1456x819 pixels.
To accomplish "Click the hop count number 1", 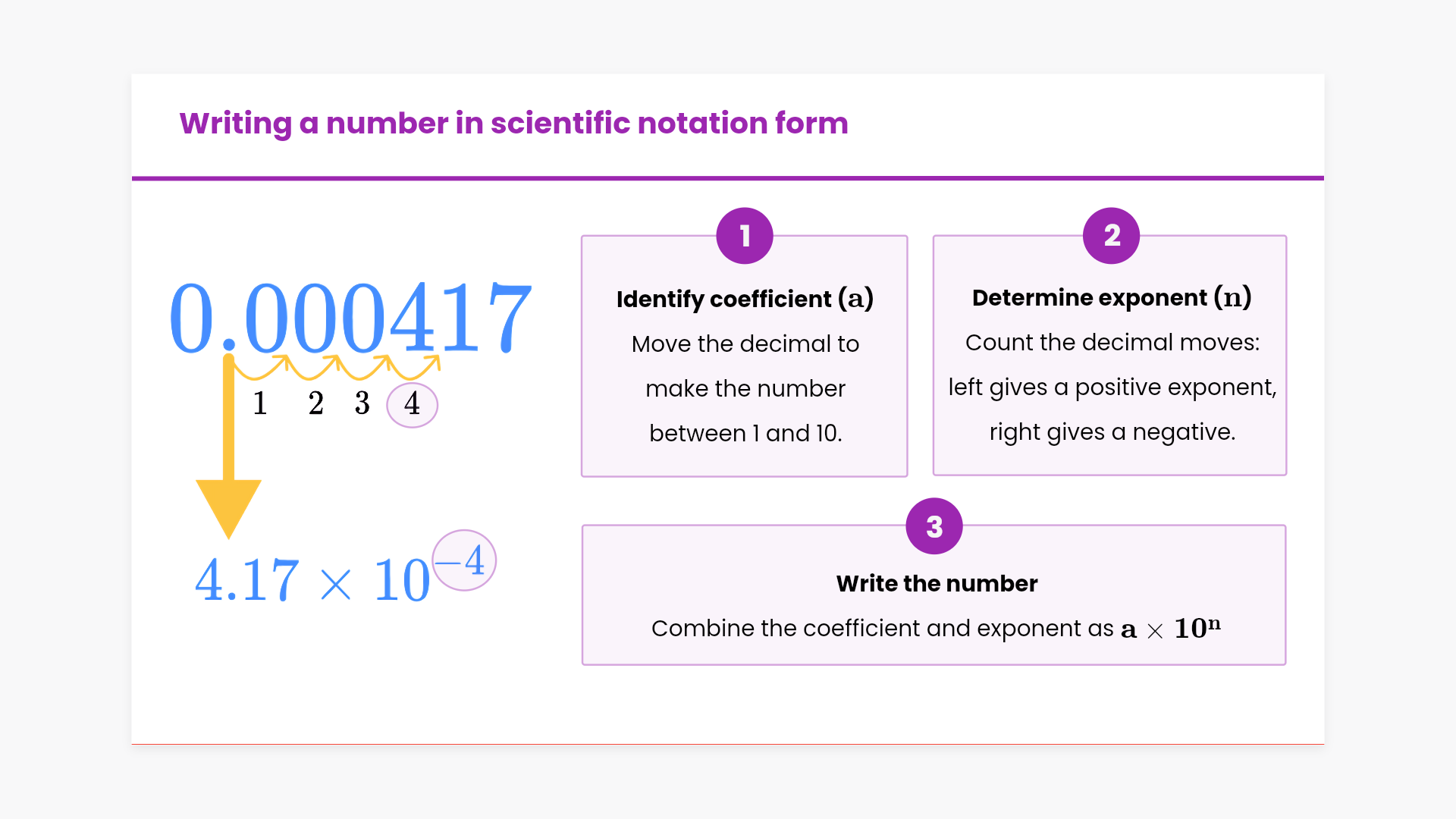I will click(x=260, y=403).
